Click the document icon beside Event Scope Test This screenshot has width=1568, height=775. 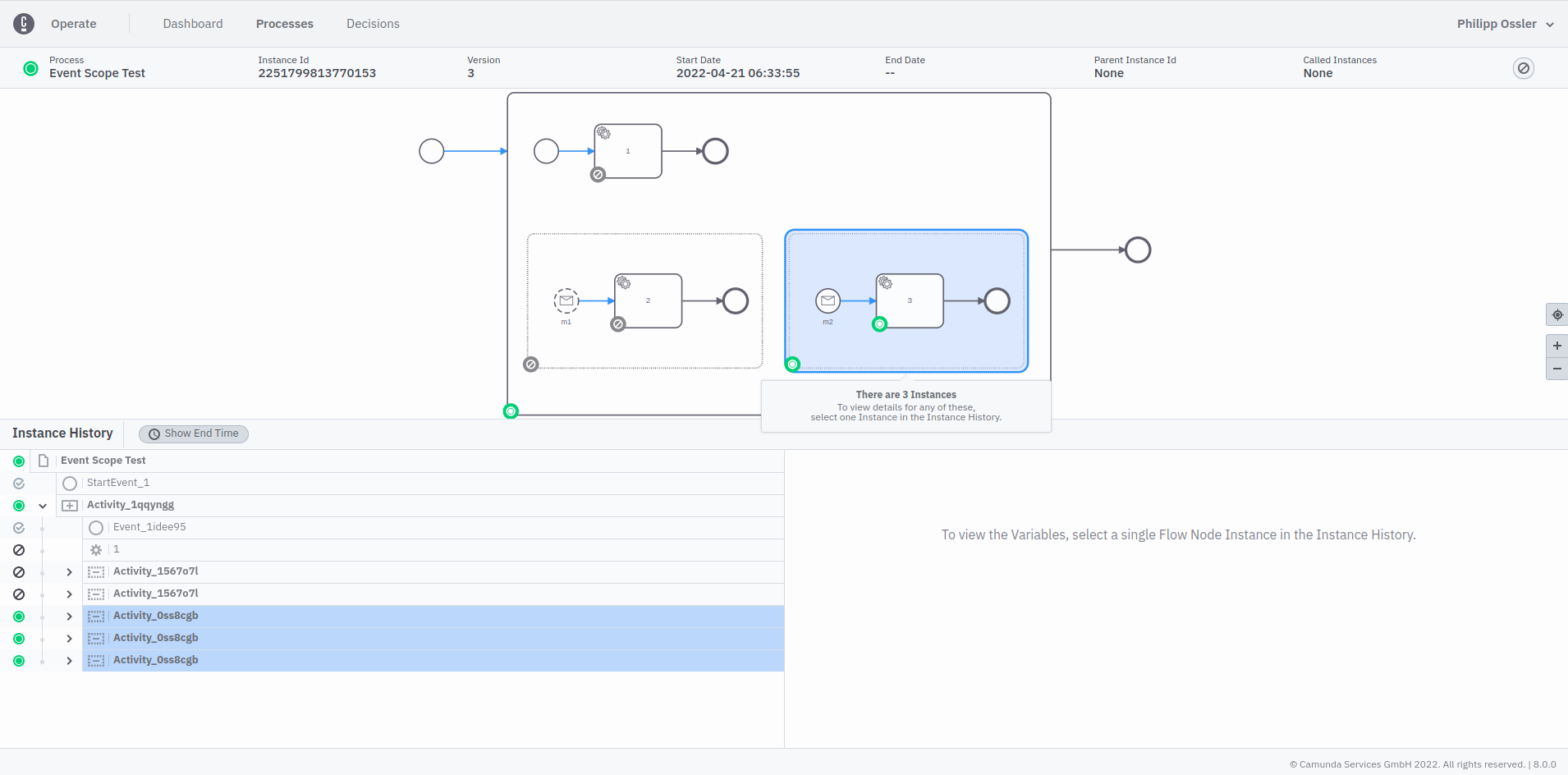[x=44, y=461]
